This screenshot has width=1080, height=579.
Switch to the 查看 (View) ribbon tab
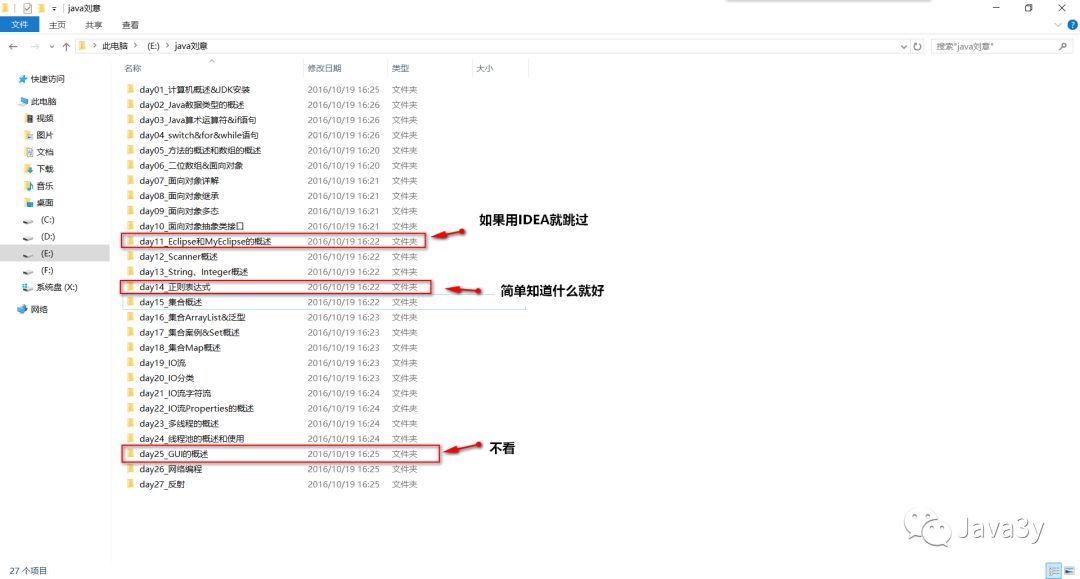point(129,25)
